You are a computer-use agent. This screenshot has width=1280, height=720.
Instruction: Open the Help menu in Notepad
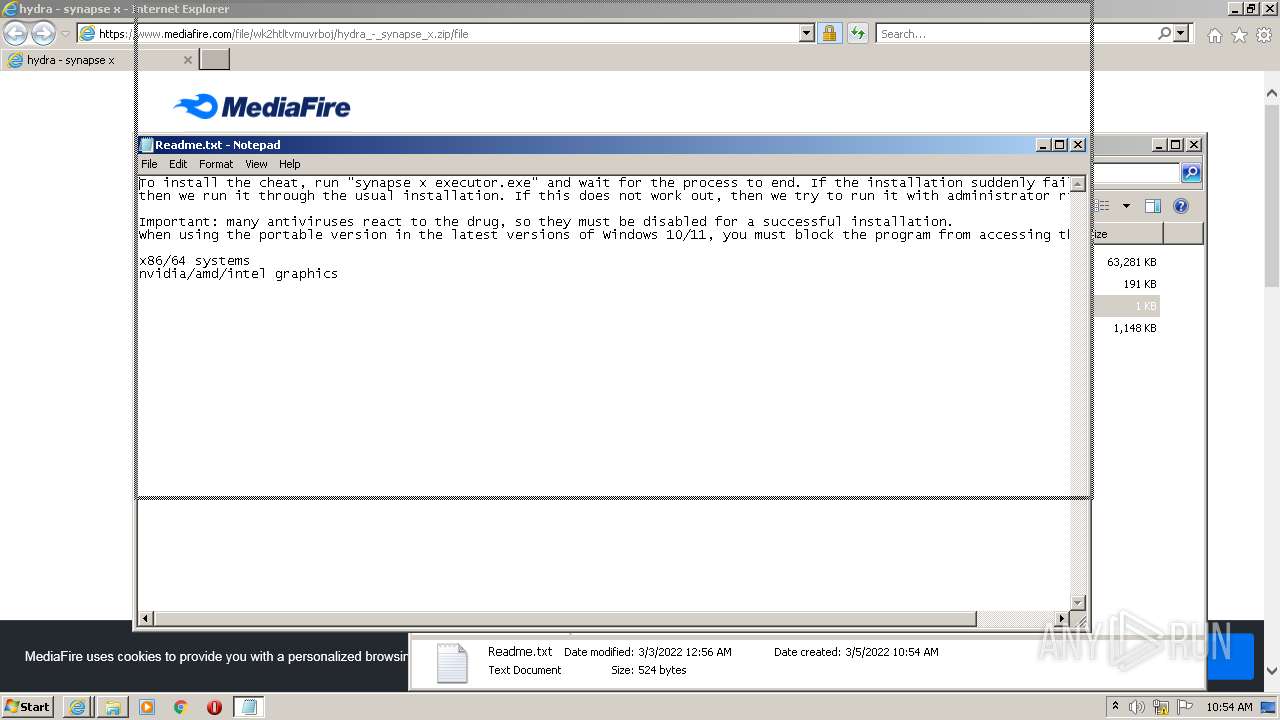pyautogui.click(x=289, y=164)
